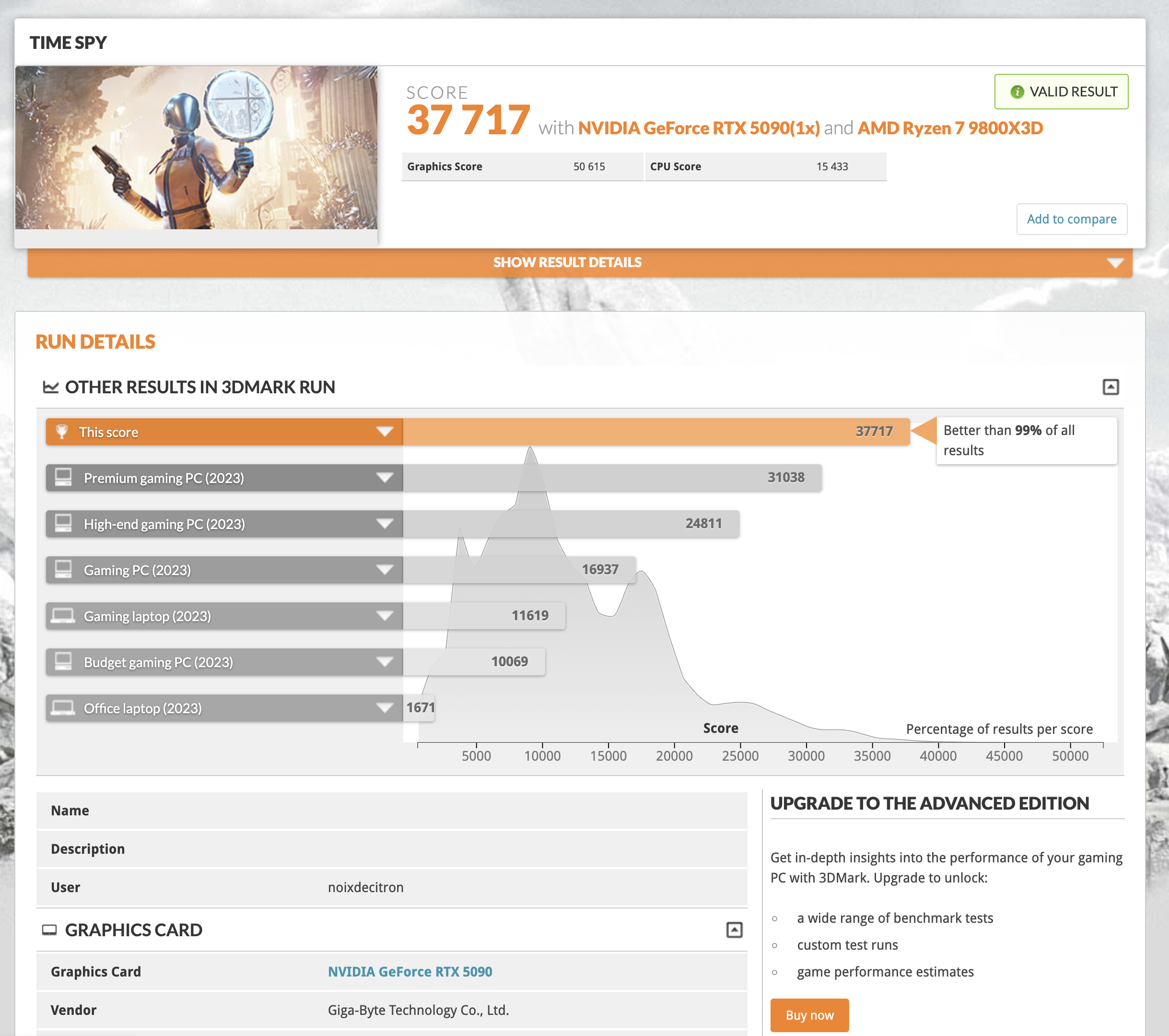
Task: Click the trophy icon beside This score
Action: [62, 431]
